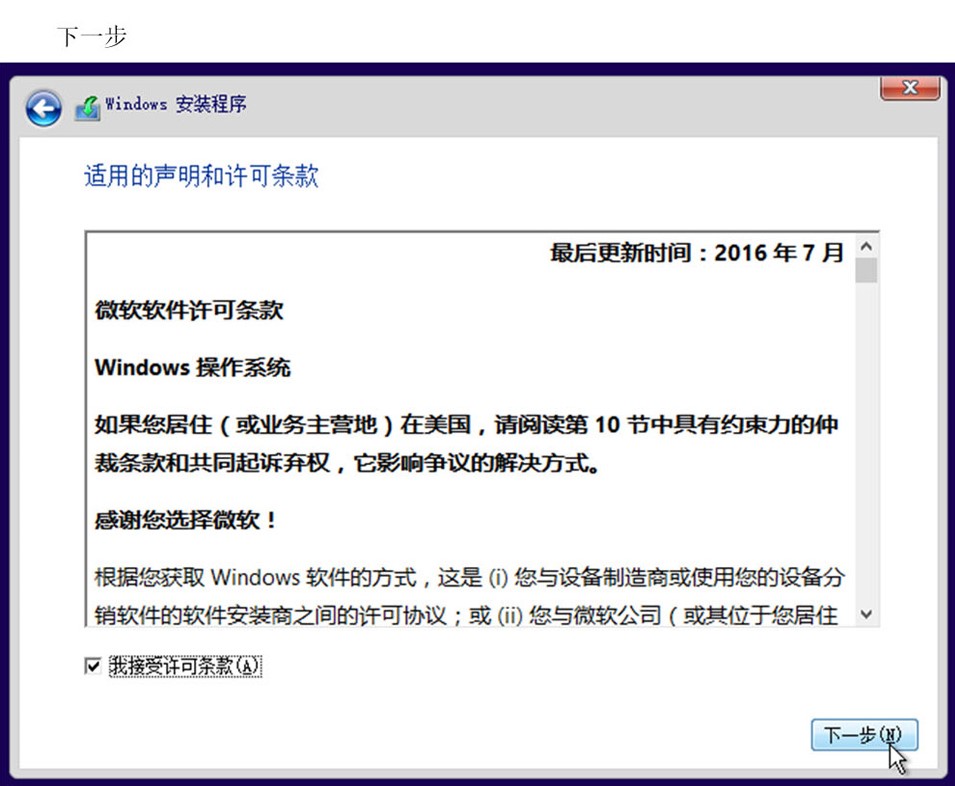The height and width of the screenshot is (786, 955).
Task: Click the Windows 操作系统 line
Action: [192, 367]
